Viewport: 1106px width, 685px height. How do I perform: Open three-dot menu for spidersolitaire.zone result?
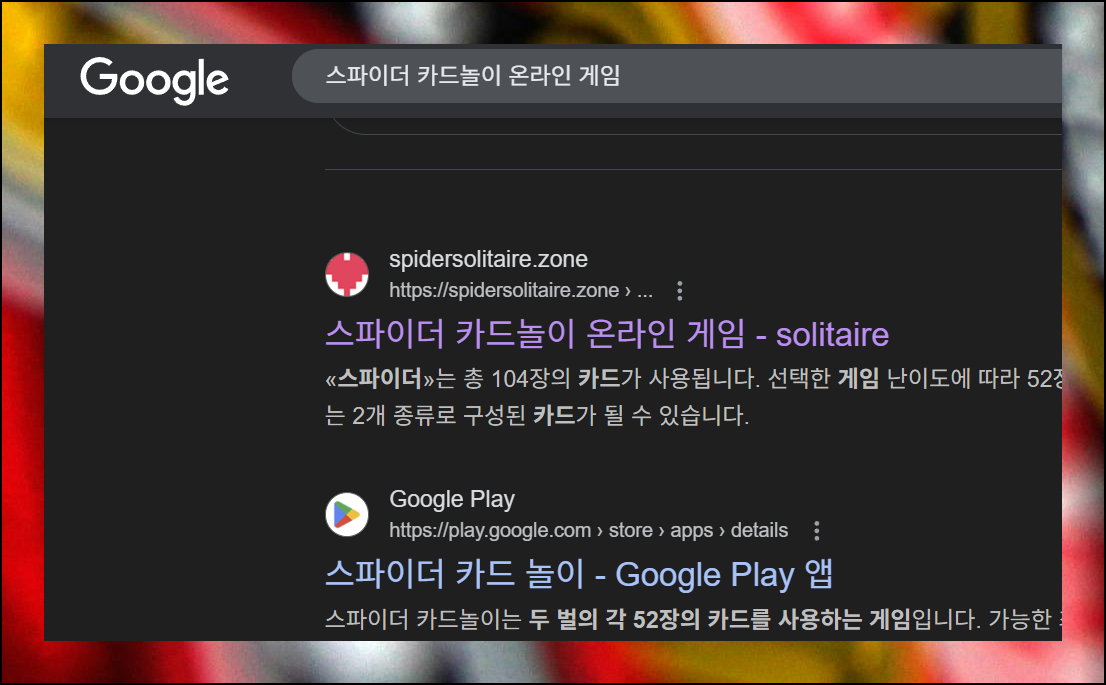(680, 291)
